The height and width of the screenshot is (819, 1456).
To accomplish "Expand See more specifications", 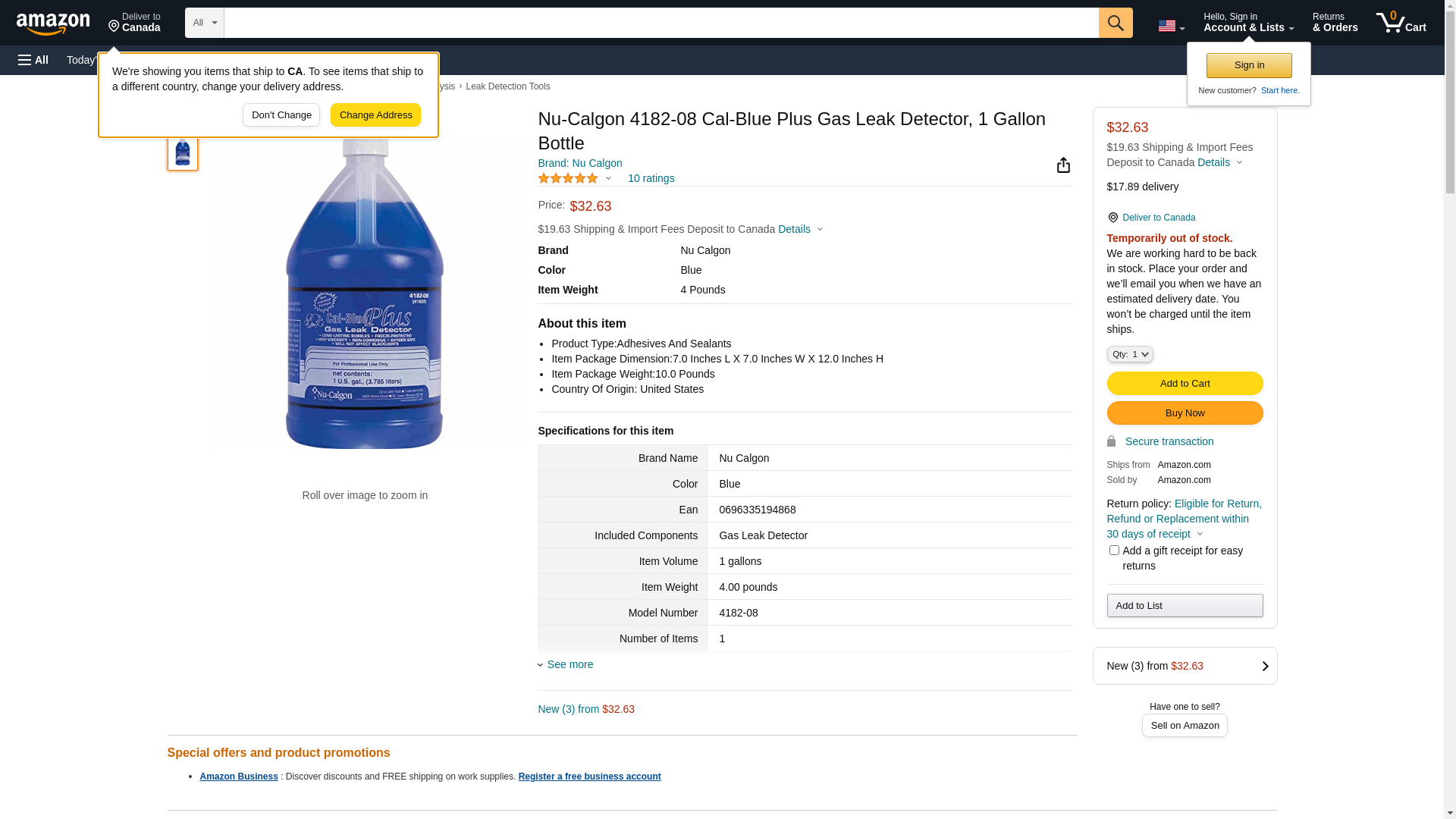I will 570,664.
